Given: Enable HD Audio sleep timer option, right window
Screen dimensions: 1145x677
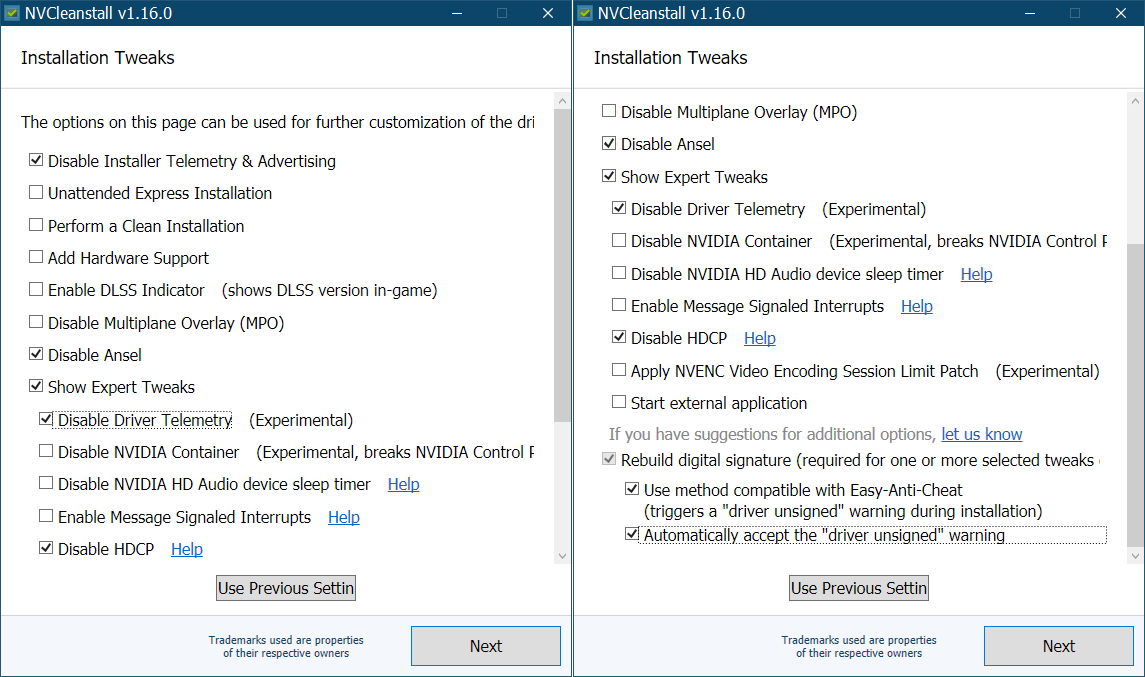Looking at the screenshot, I should pos(619,273).
